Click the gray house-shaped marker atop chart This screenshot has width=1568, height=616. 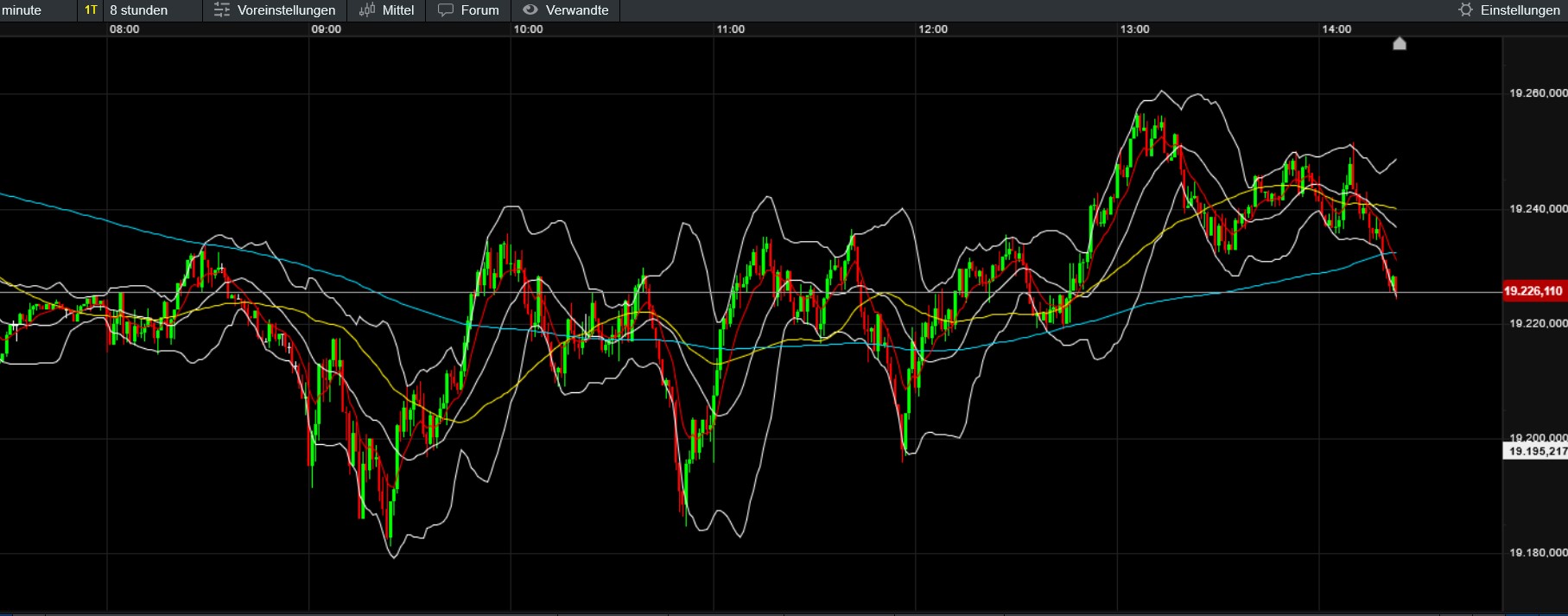pos(1400,43)
